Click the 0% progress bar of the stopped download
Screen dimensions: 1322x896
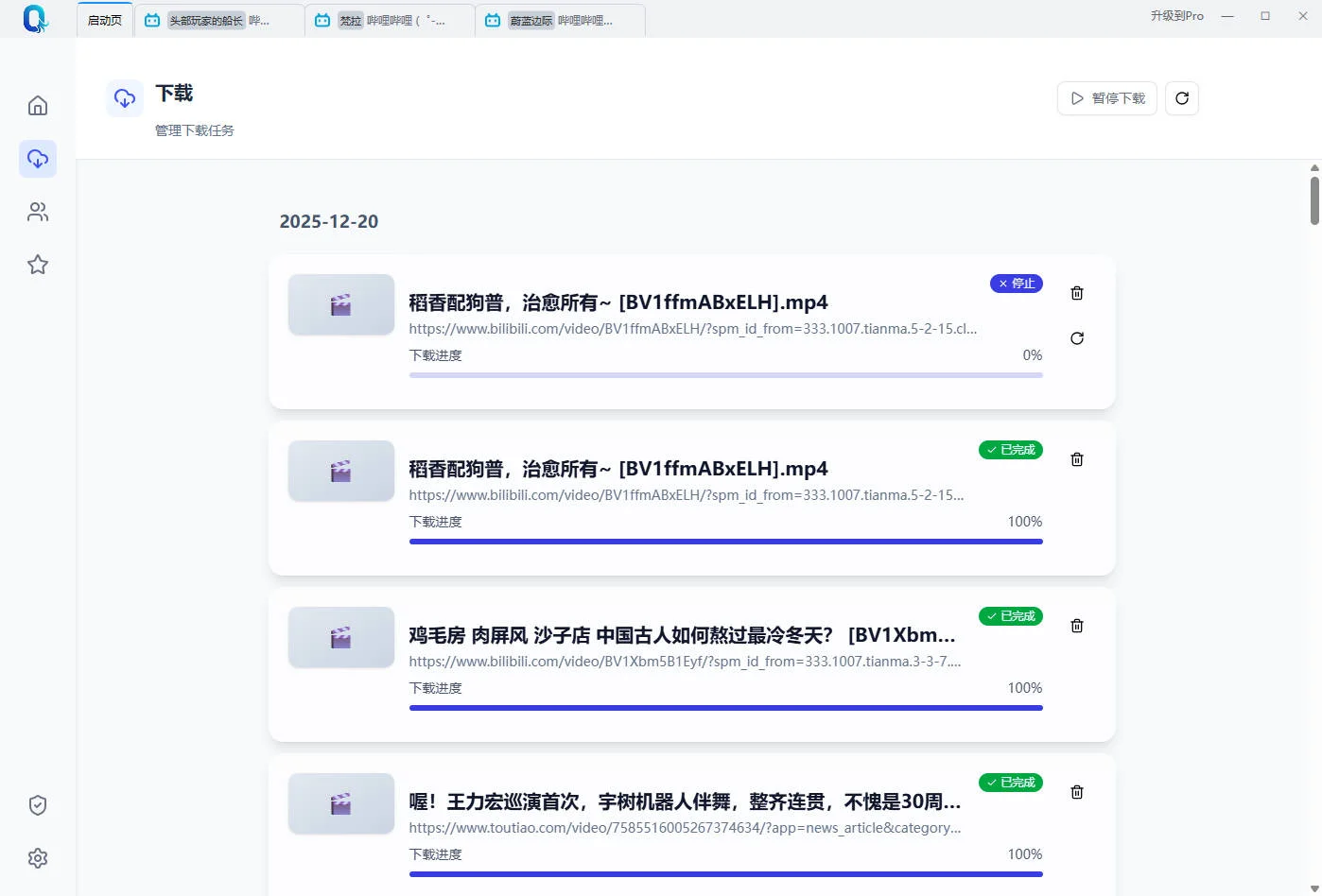[725, 374]
